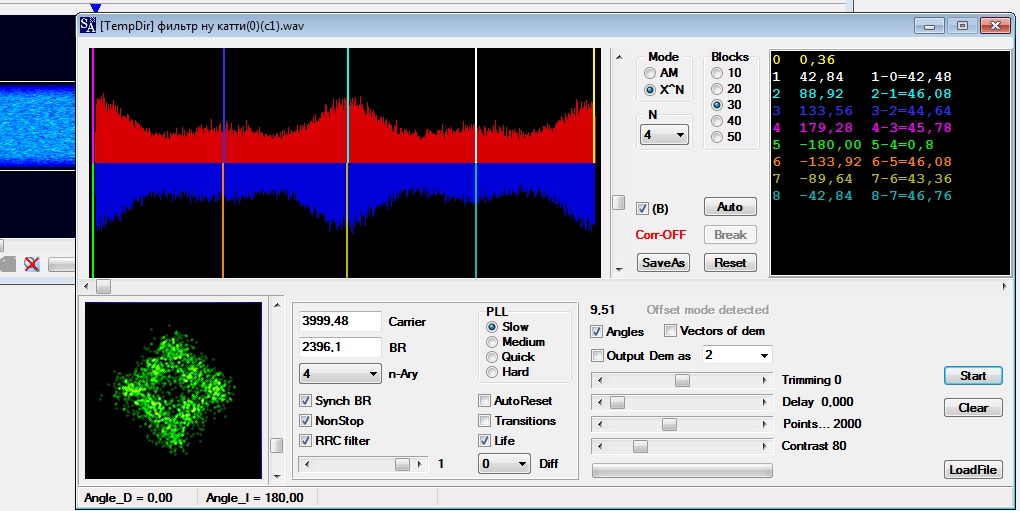This screenshot has width=1020, height=511.
Task: Click angle row '1-0=42,48'
Action: pyautogui.click(x=911, y=77)
